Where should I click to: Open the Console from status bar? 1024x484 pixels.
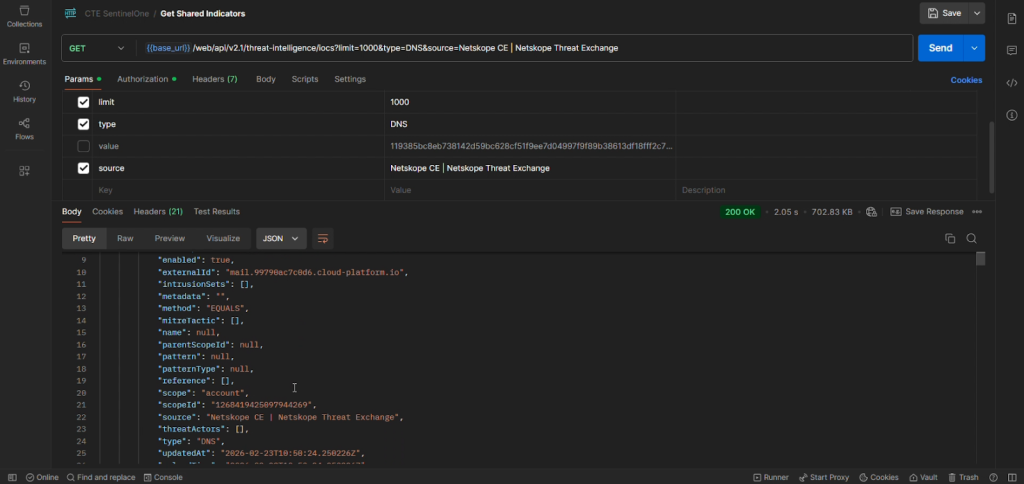click(163, 477)
